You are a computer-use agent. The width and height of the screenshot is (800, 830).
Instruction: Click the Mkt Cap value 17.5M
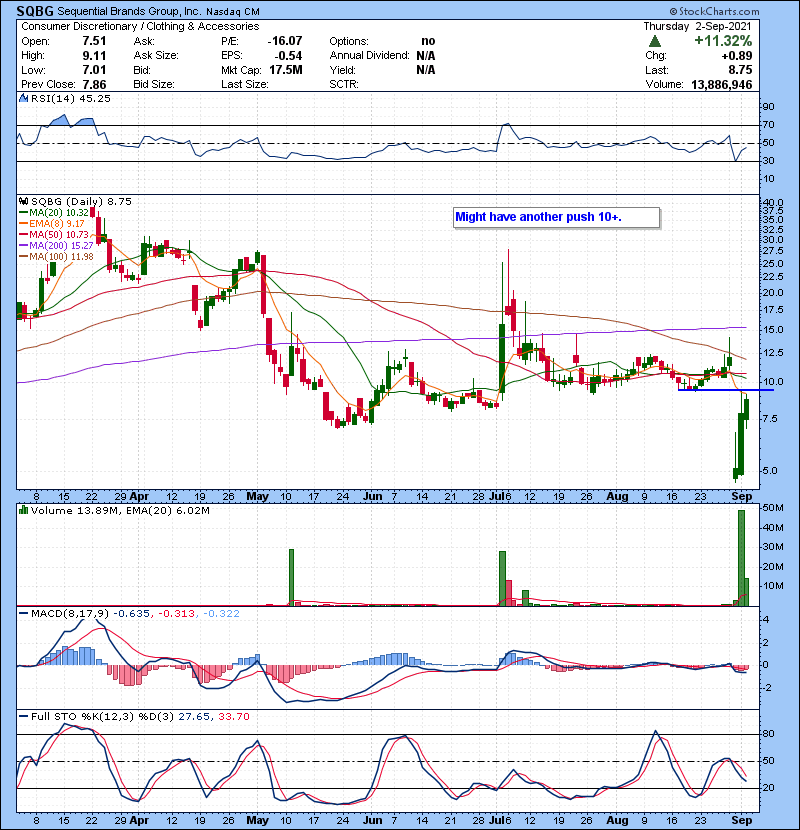pyautogui.click(x=285, y=70)
